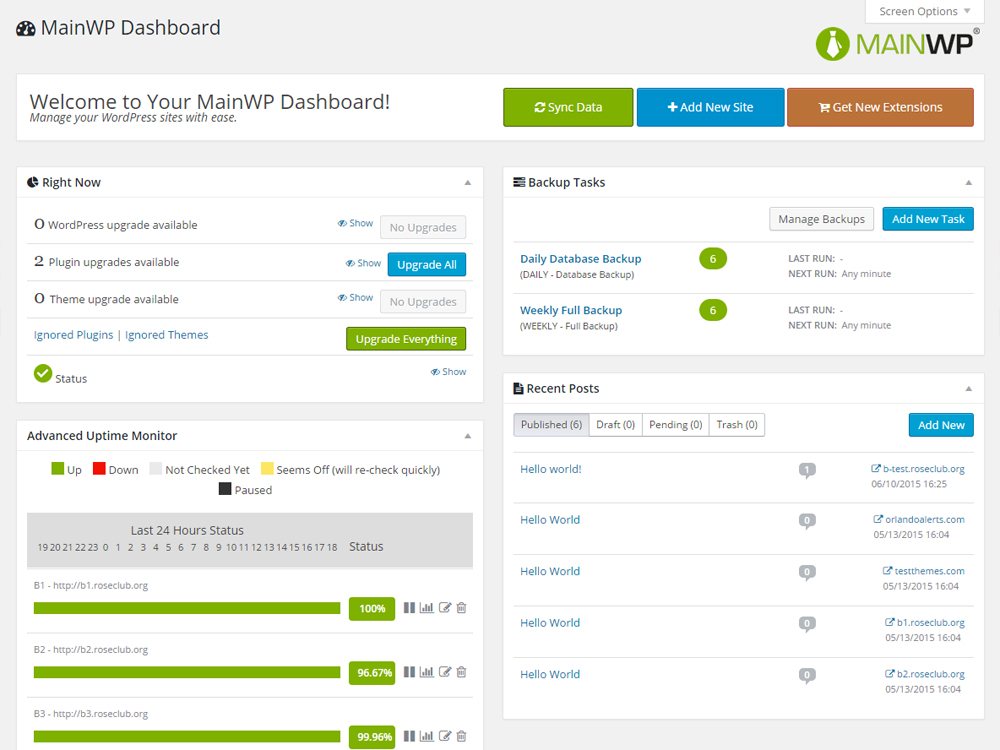Pause the B3 uptime monitor
This screenshot has width=1000, height=750.
point(409,737)
